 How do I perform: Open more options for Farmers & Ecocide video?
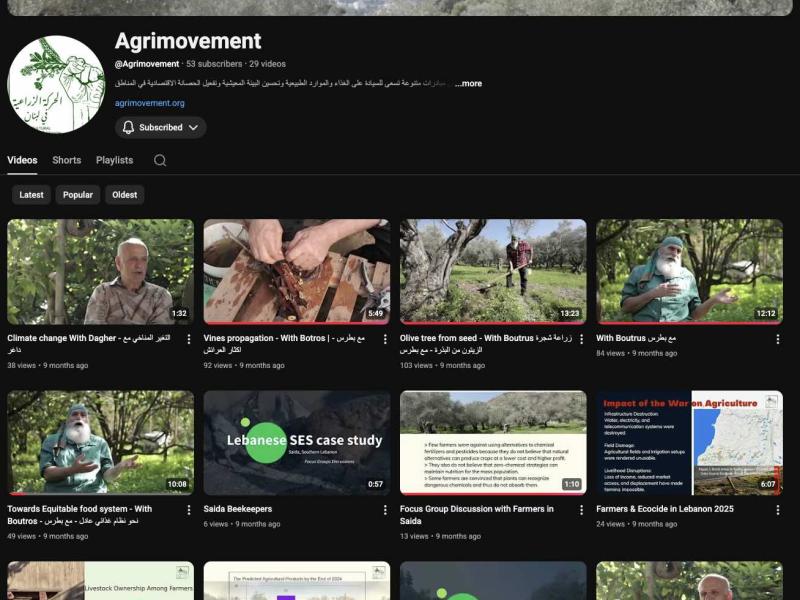[x=778, y=510]
